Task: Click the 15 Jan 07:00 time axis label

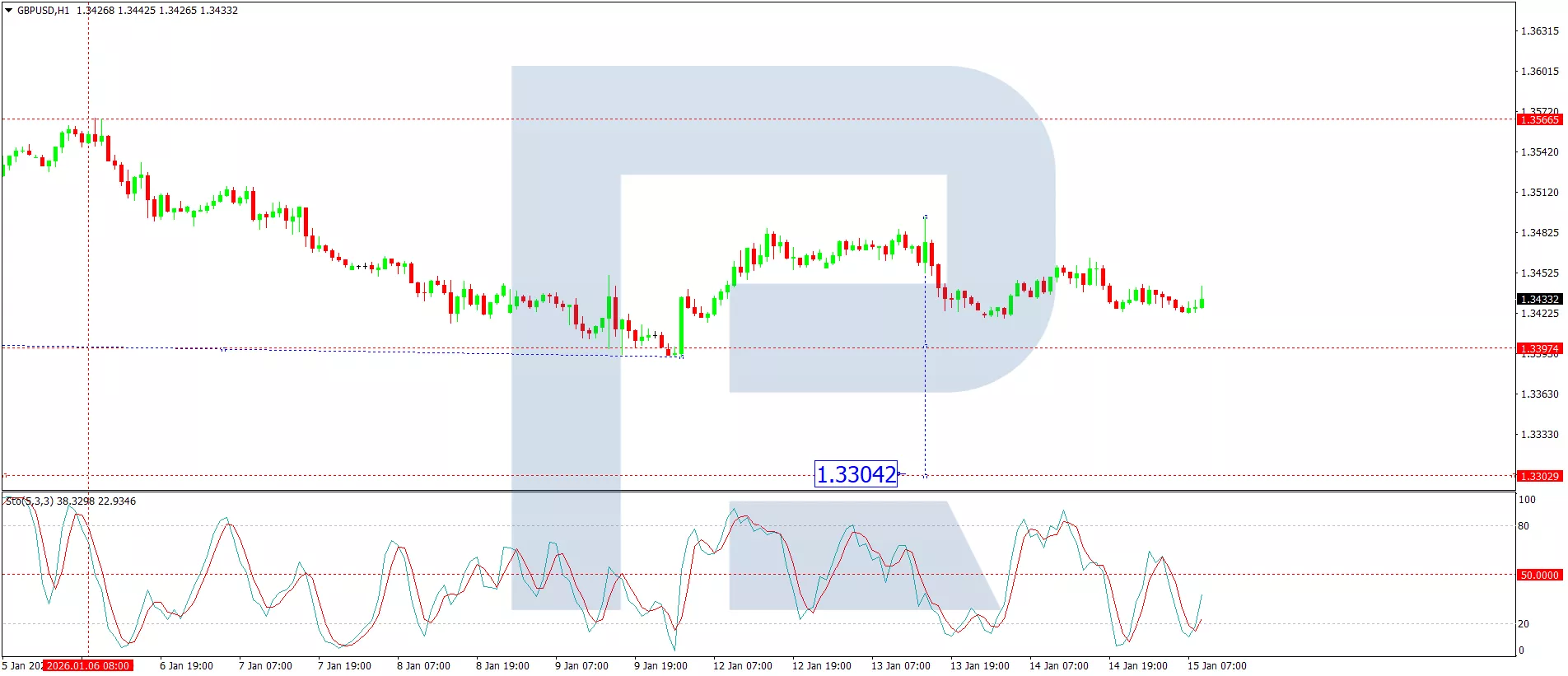Action: pyautogui.click(x=1216, y=666)
